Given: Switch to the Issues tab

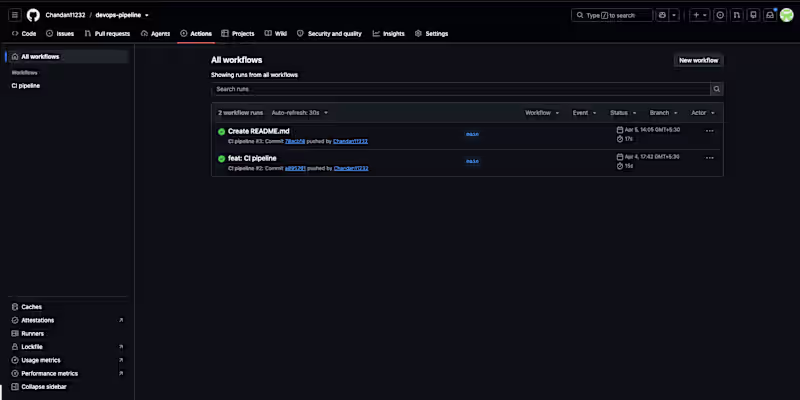Looking at the screenshot, I should tap(60, 34).
